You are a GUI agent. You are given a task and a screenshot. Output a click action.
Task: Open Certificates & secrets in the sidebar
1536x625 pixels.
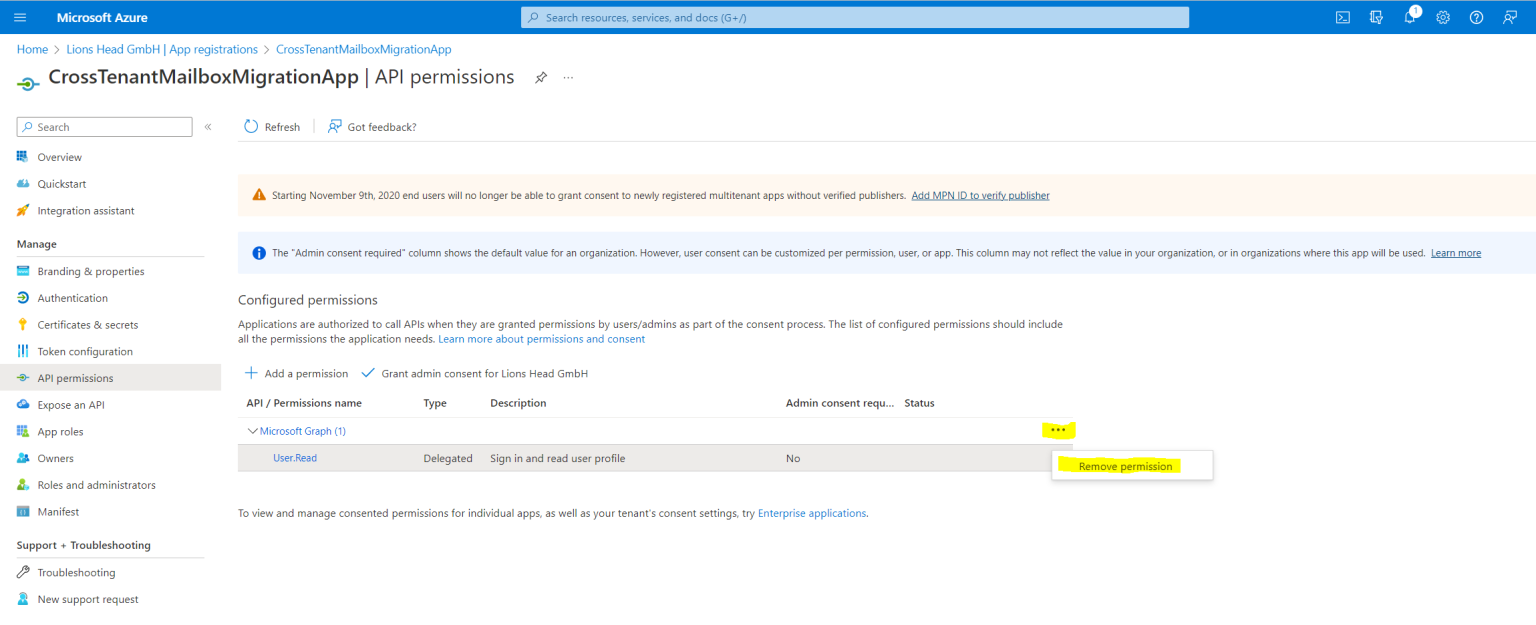tap(89, 324)
